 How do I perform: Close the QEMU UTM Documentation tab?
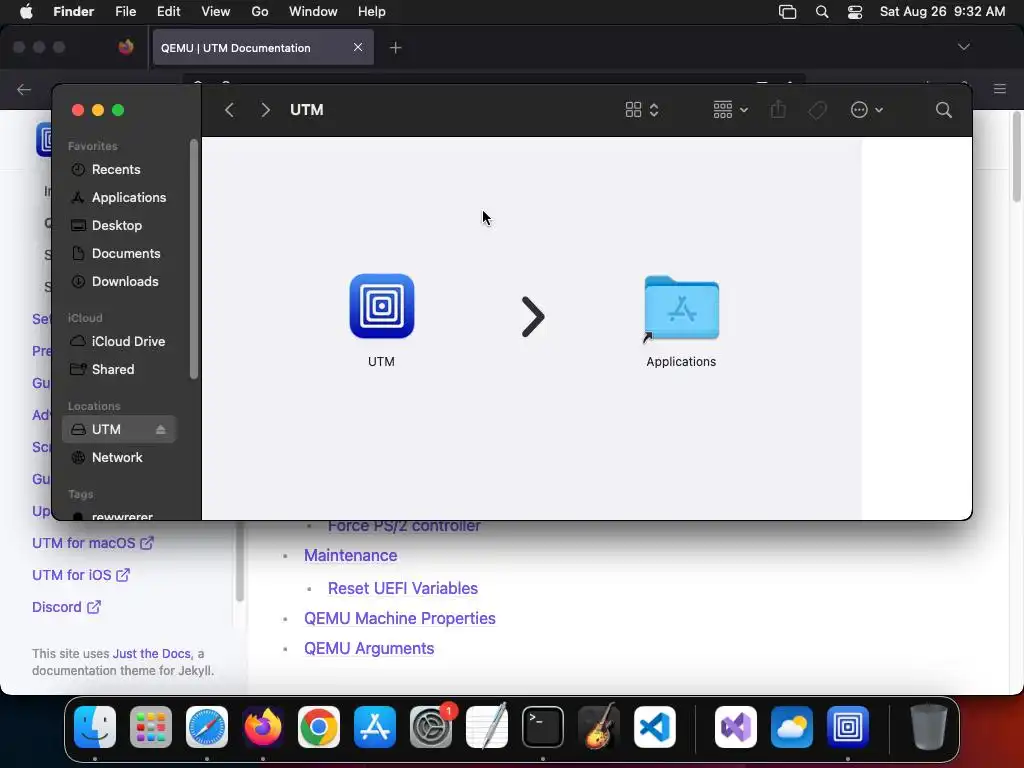pyautogui.click(x=358, y=47)
